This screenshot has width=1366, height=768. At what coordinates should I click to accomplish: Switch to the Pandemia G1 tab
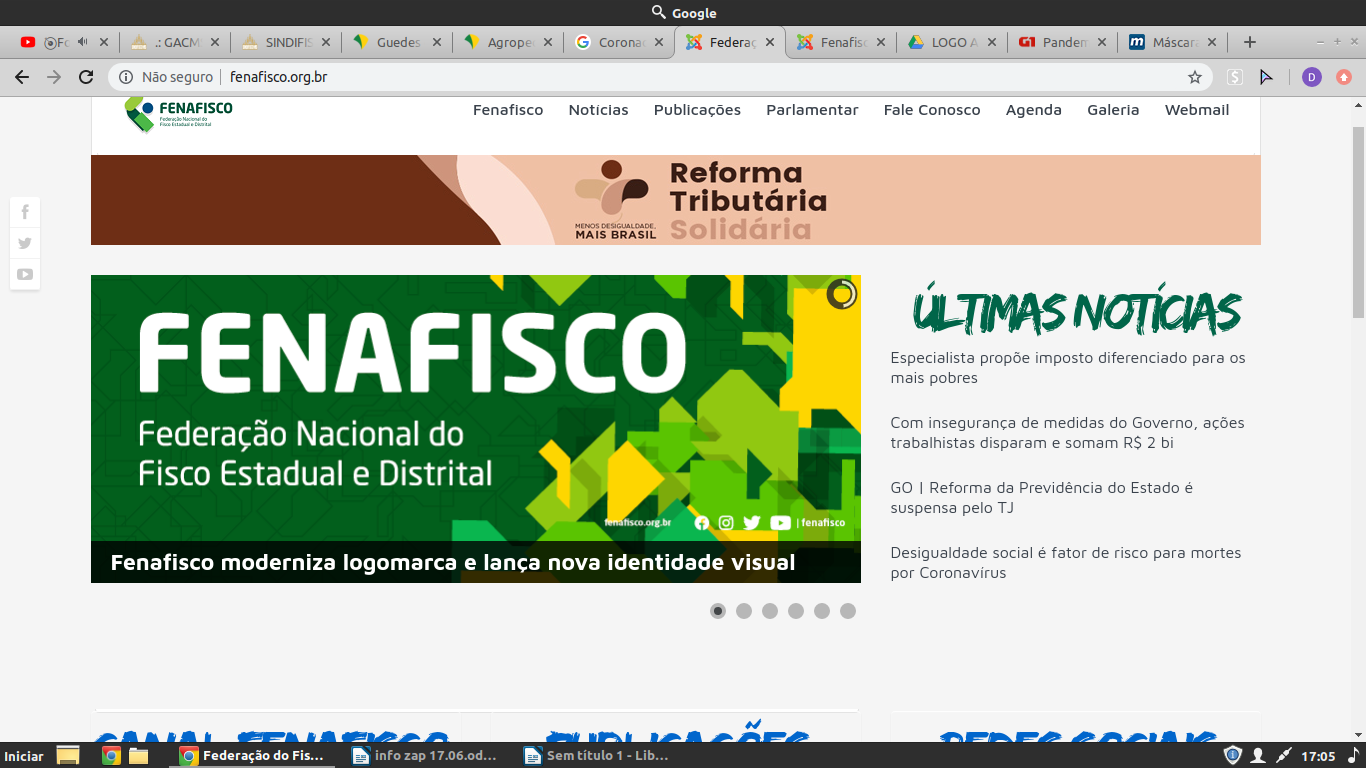pos(1063,42)
